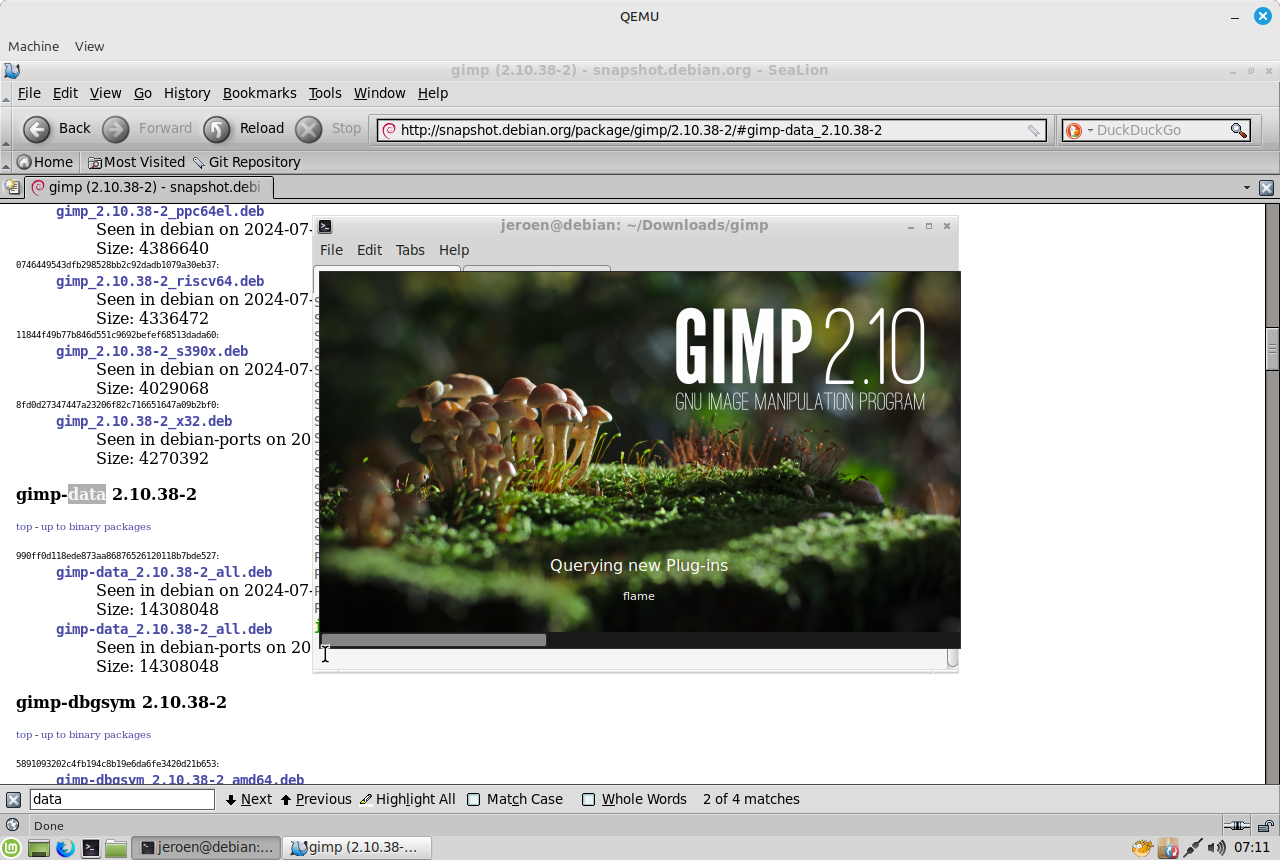The width and height of the screenshot is (1280, 860).
Task: Close the find bar with its X icon
Action: click(x=13, y=799)
